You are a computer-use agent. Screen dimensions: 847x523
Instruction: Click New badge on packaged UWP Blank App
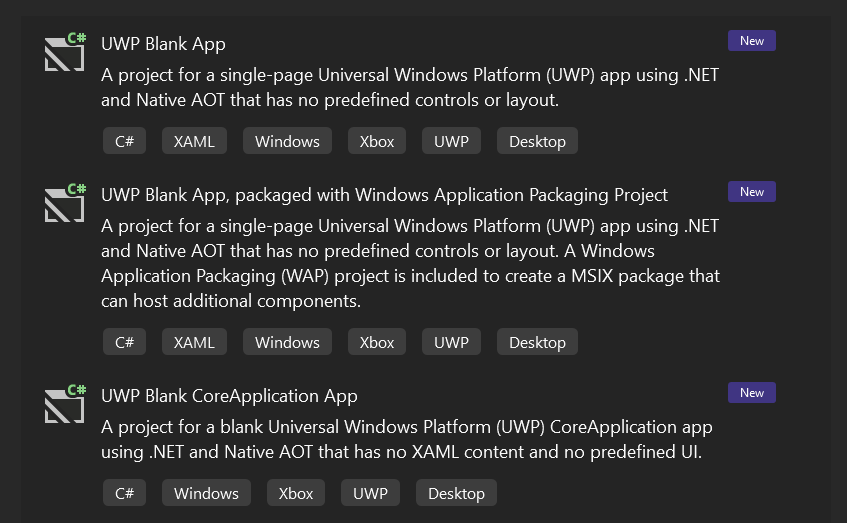pyautogui.click(x=752, y=192)
